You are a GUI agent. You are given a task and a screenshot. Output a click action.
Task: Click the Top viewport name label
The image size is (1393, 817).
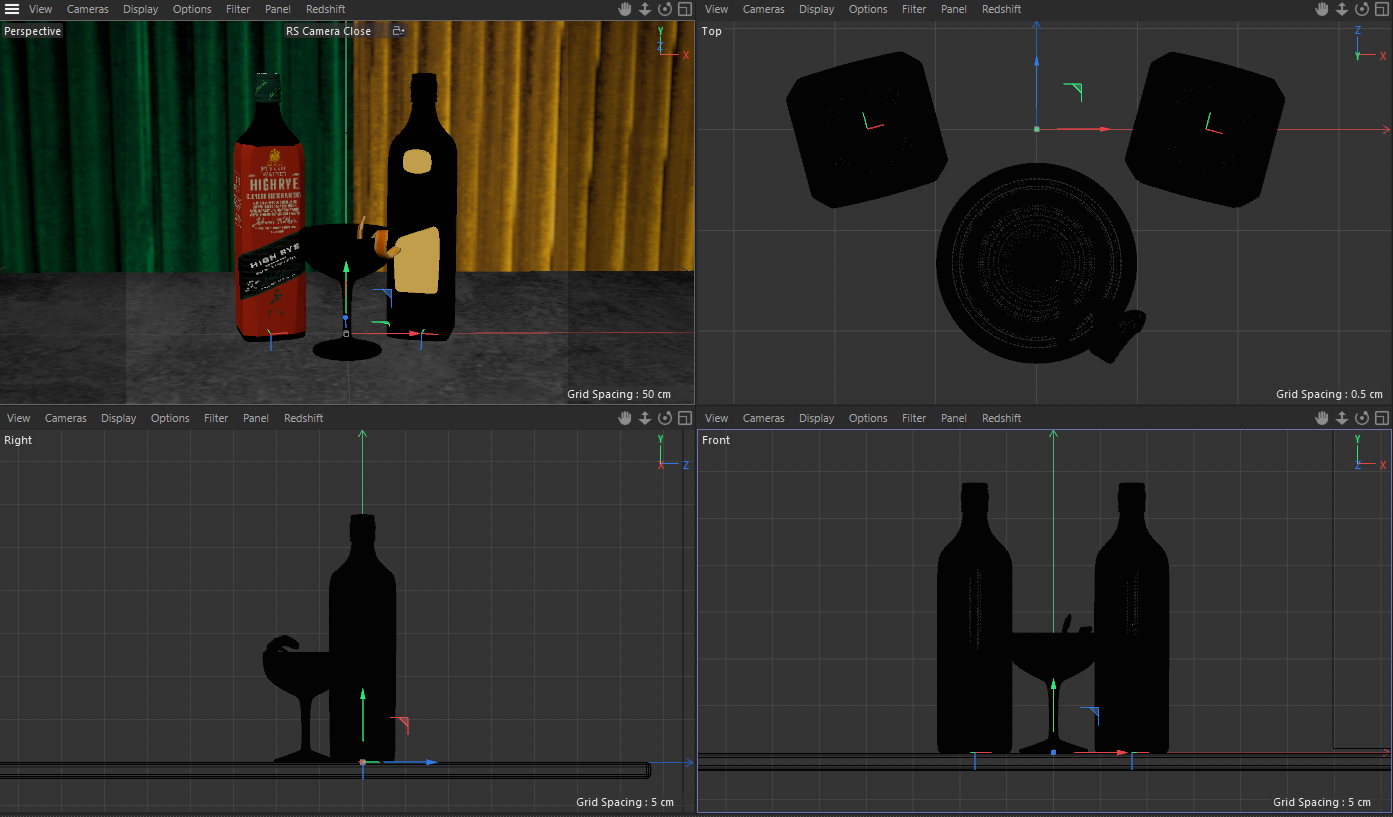pyautogui.click(x=712, y=31)
